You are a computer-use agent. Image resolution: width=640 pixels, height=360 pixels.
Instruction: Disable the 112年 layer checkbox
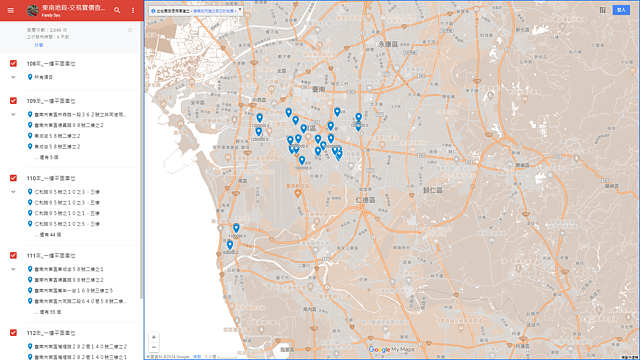tap(13, 333)
